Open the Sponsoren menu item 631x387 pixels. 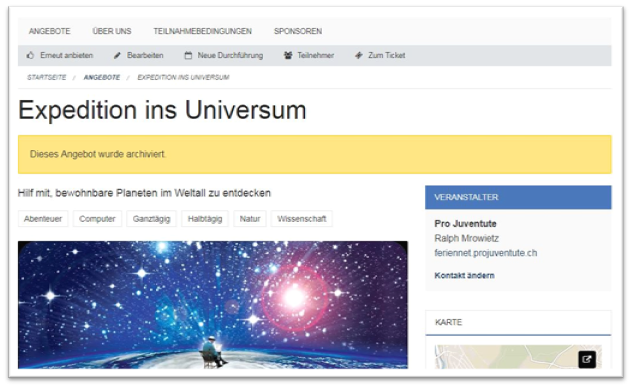pyautogui.click(x=298, y=31)
